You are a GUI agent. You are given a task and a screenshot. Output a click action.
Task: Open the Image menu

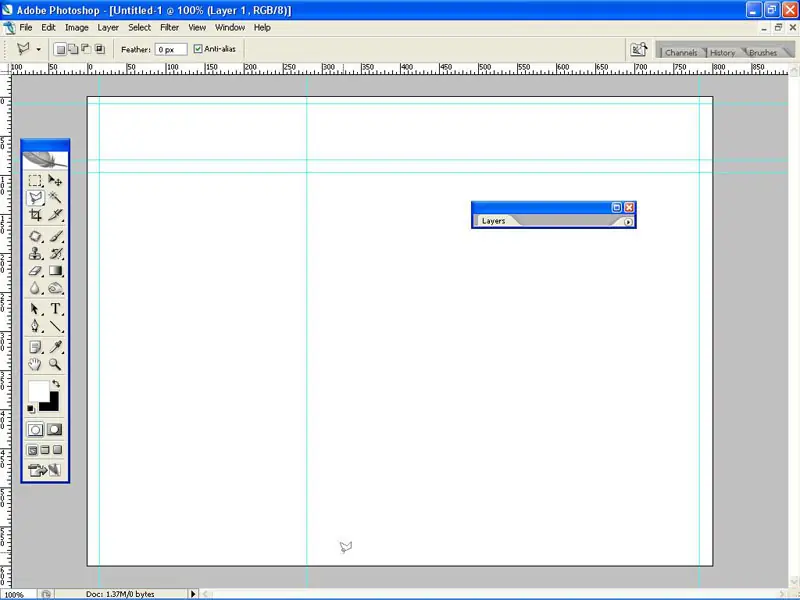(x=77, y=28)
